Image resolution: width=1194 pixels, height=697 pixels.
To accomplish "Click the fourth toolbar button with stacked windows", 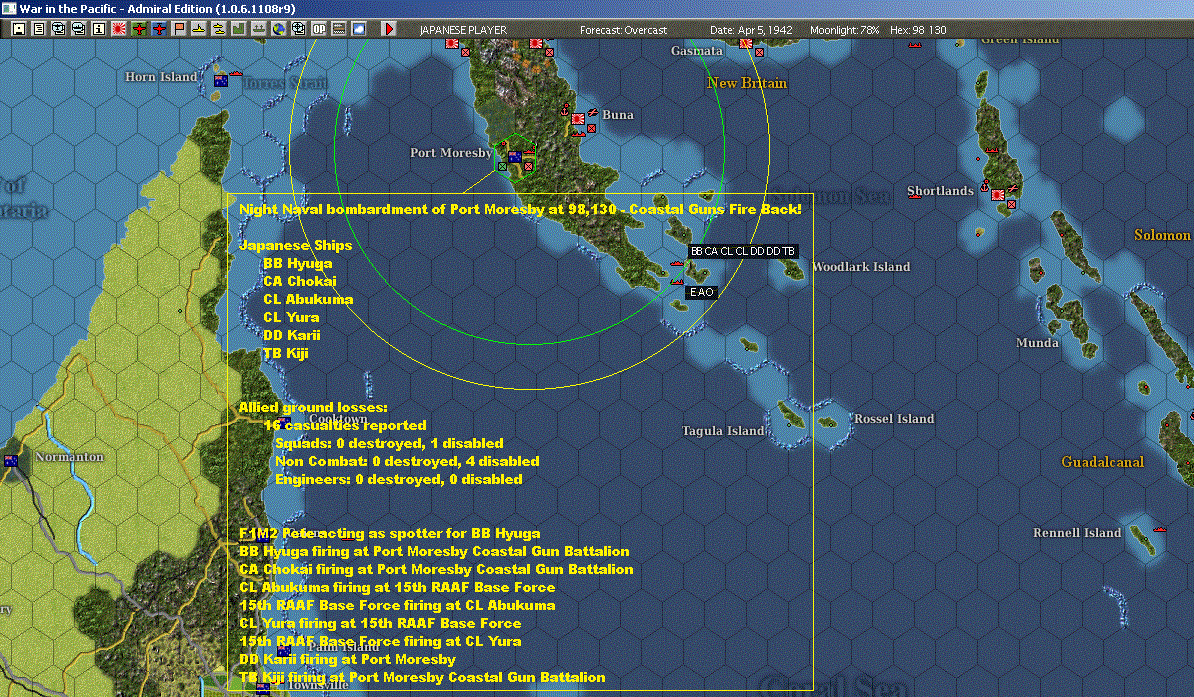I will (78, 29).
